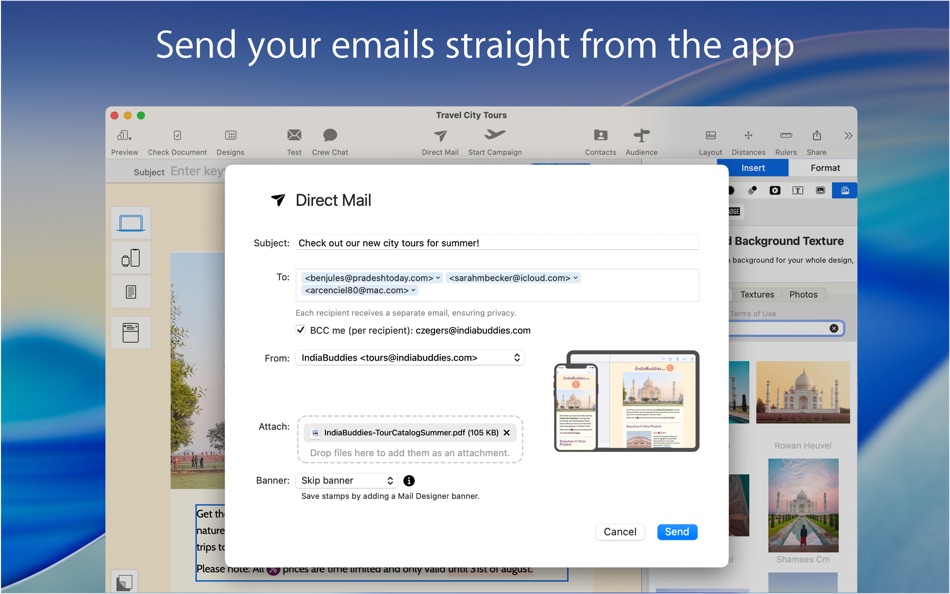This screenshot has height=594, width=950.
Task: Click the Share toolbar icon
Action: coord(817,135)
